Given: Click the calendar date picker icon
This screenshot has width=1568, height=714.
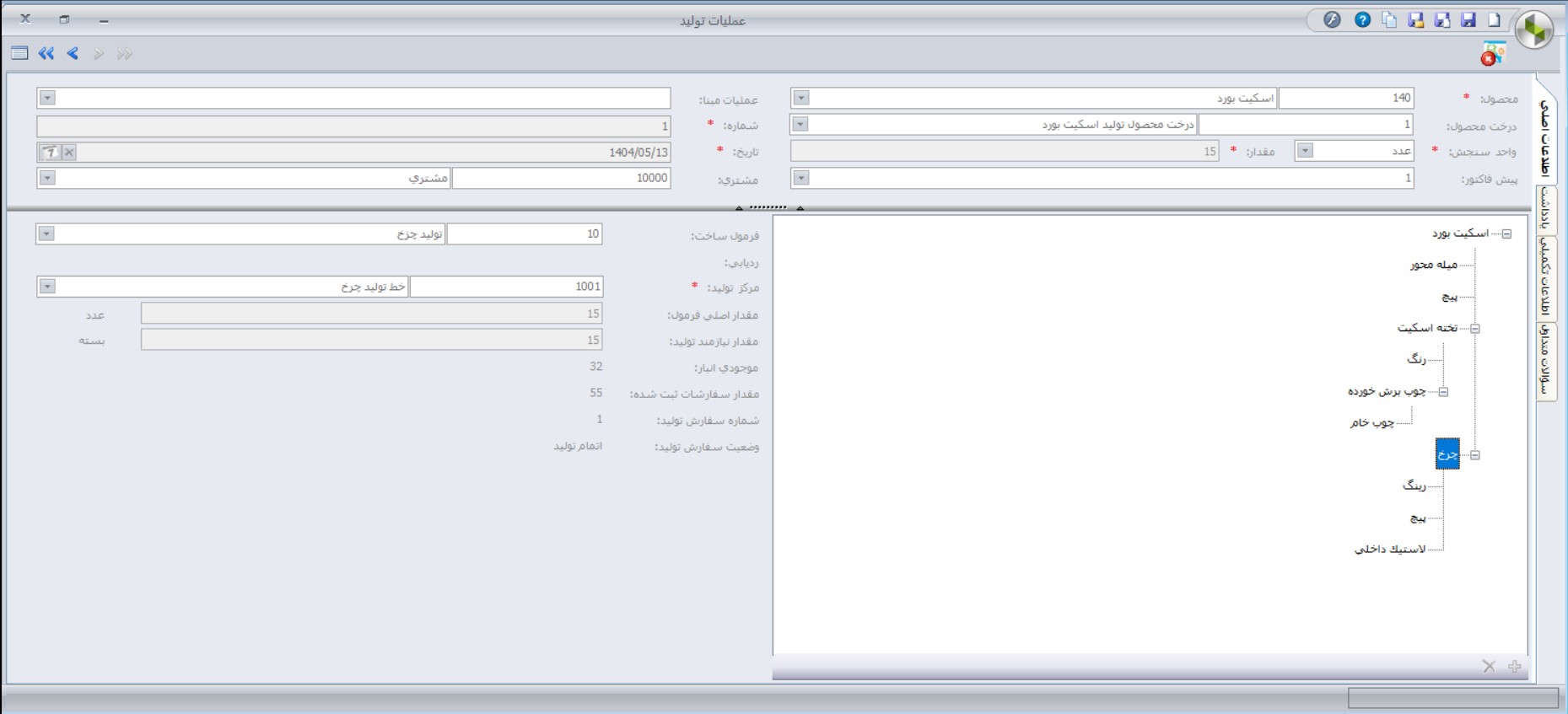Looking at the screenshot, I should pos(51,153).
